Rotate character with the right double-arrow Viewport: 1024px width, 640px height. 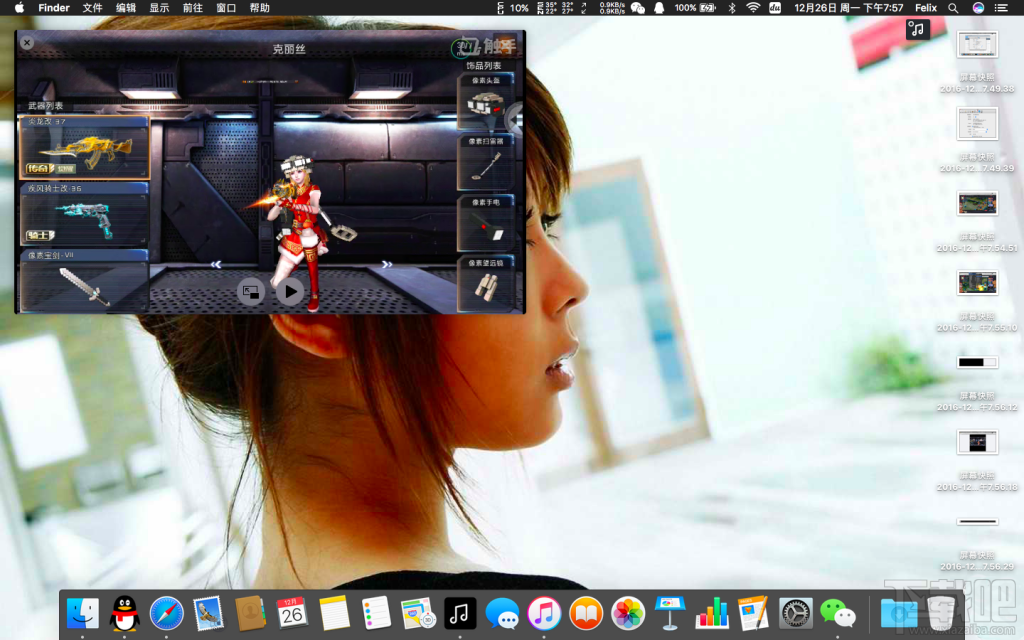[x=387, y=265]
